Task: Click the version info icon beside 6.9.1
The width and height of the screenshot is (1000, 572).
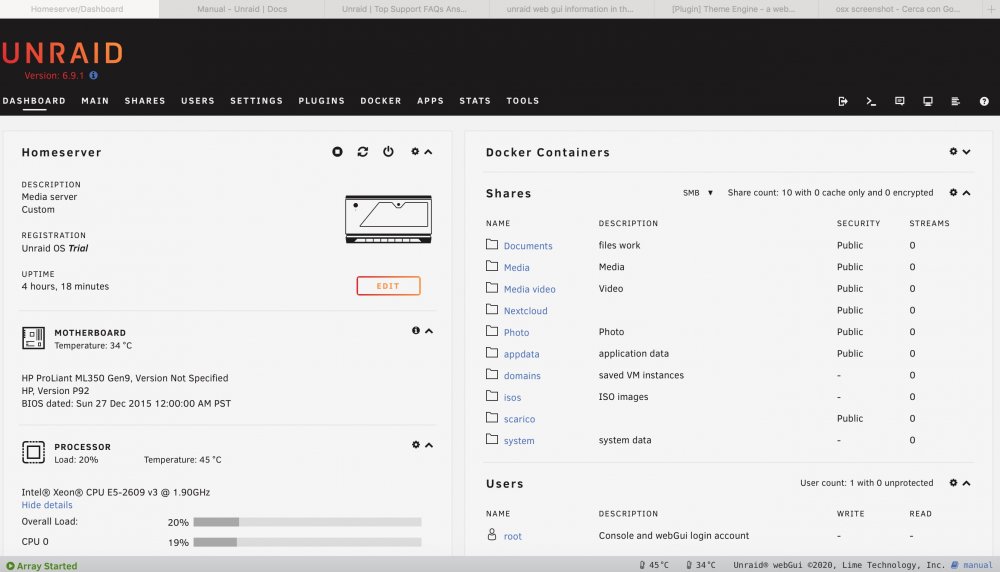Action: click(x=94, y=75)
